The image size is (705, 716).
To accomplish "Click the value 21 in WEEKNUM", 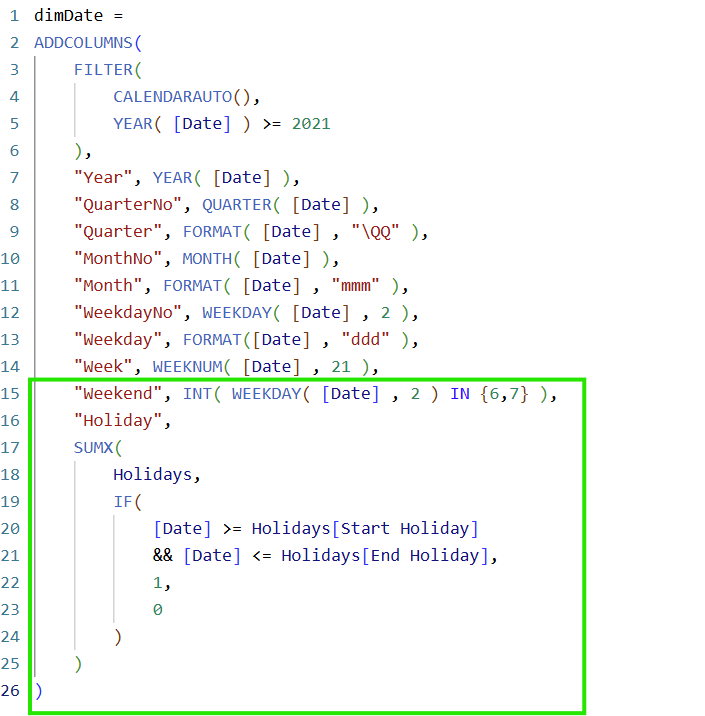I will coord(341,367).
